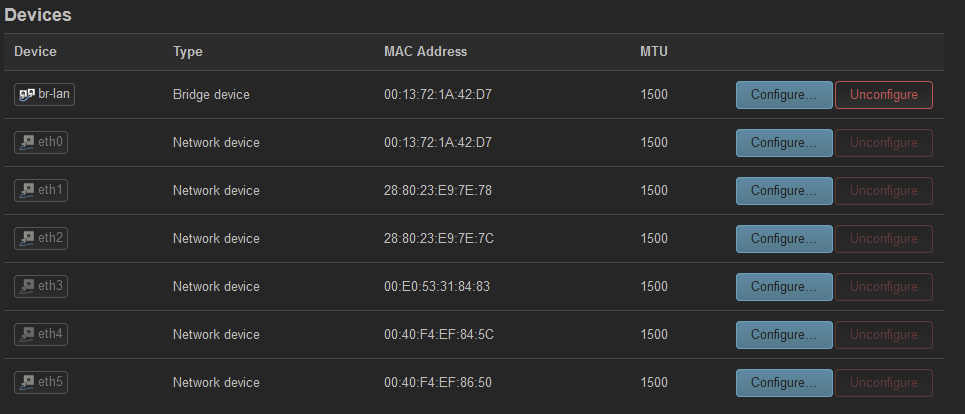The height and width of the screenshot is (414, 965).
Task: Open Configure for eth2
Action: (784, 239)
